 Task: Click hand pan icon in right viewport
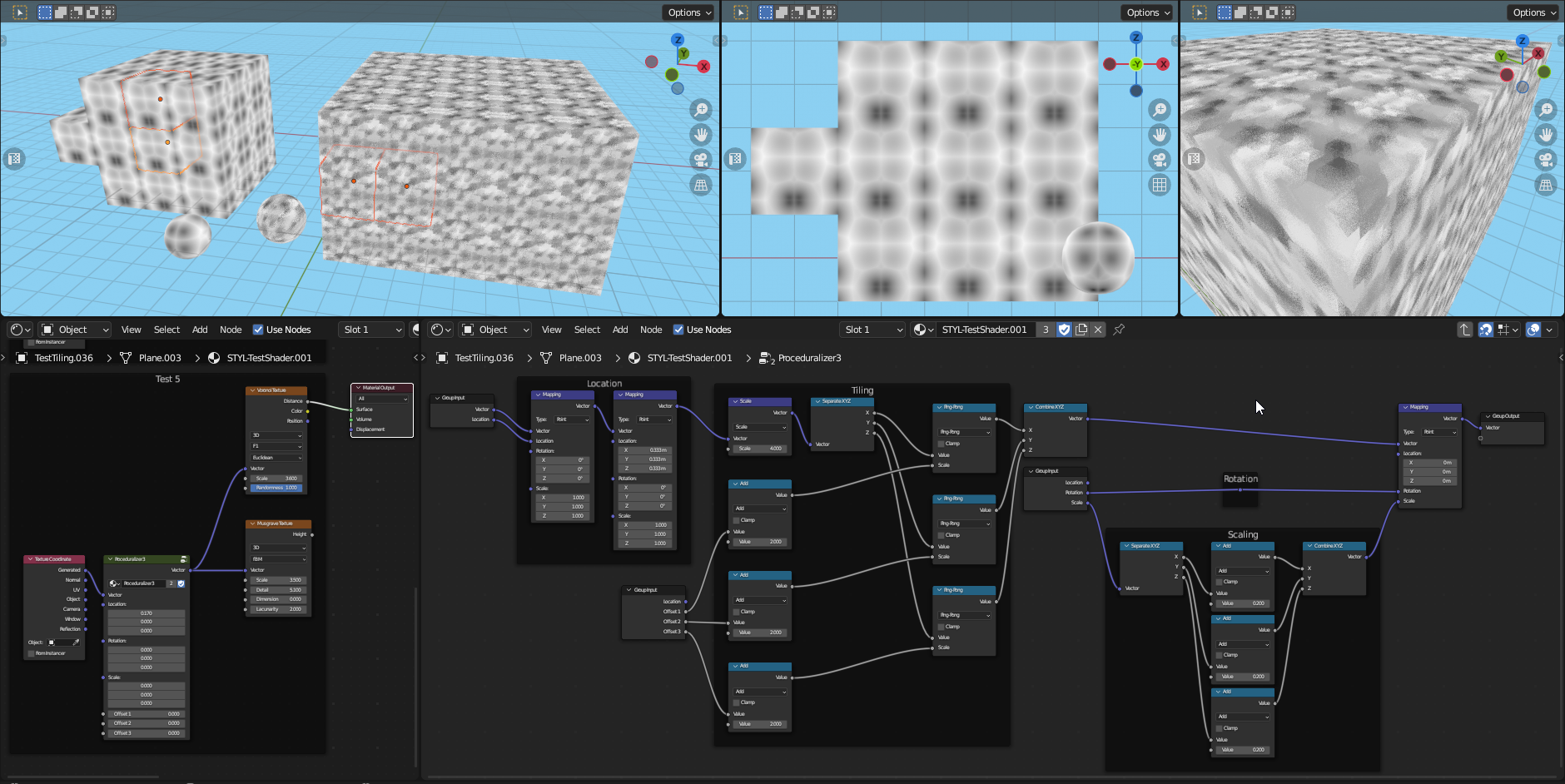1546,135
